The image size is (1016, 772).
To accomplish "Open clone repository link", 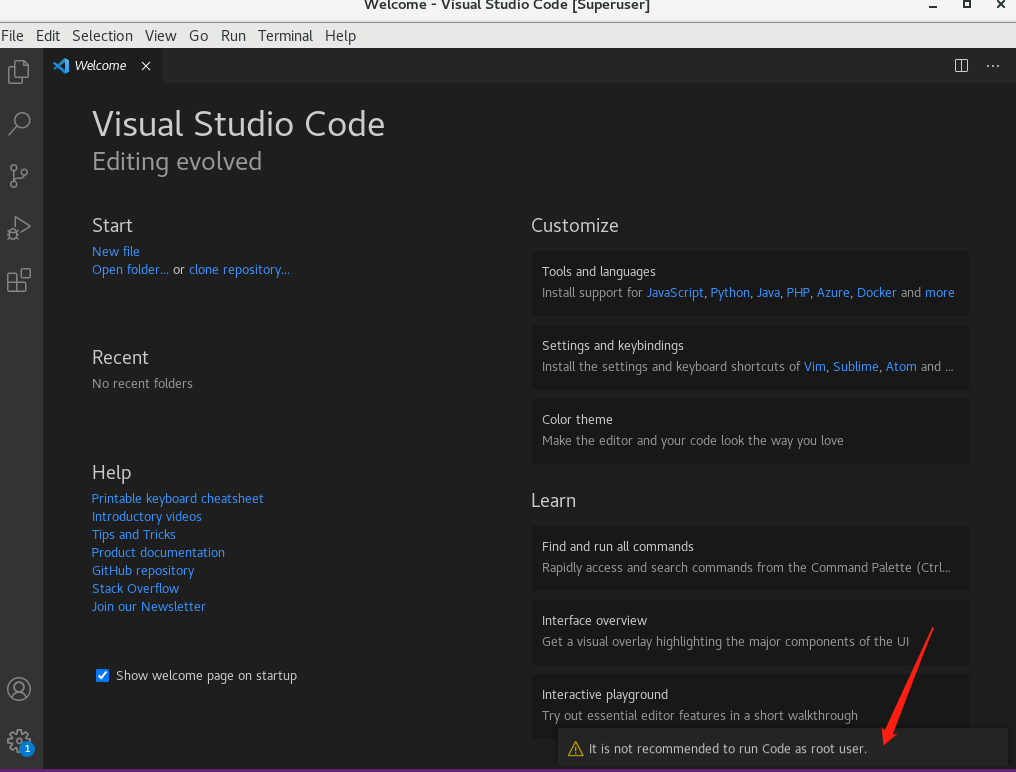I will click(239, 269).
